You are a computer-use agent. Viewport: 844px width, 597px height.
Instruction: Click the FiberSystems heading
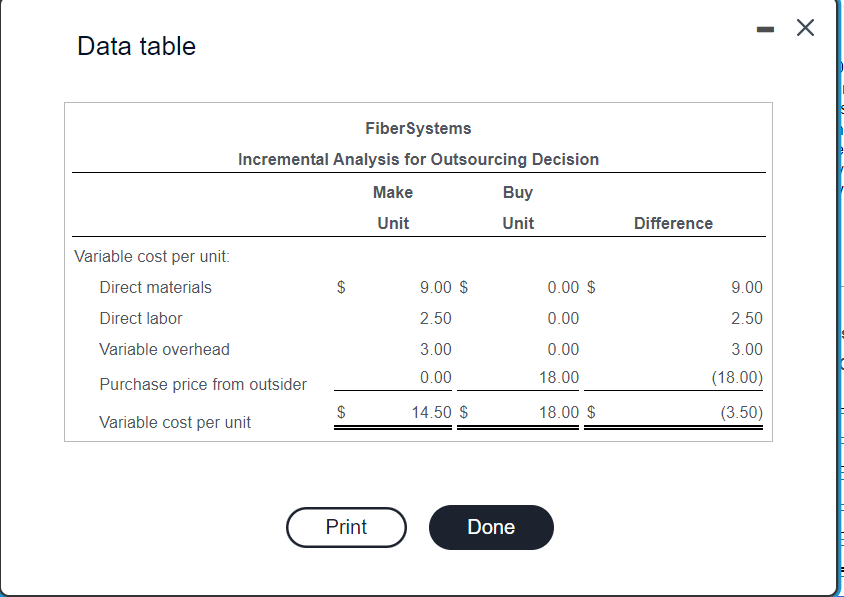(x=417, y=128)
